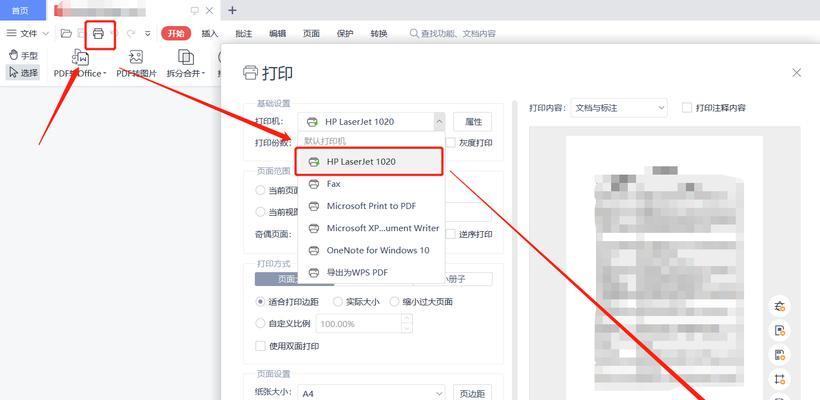This screenshot has width=820, height=400.
Task: Select OneNote for Windows 10 printer
Action: [x=371, y=250]
